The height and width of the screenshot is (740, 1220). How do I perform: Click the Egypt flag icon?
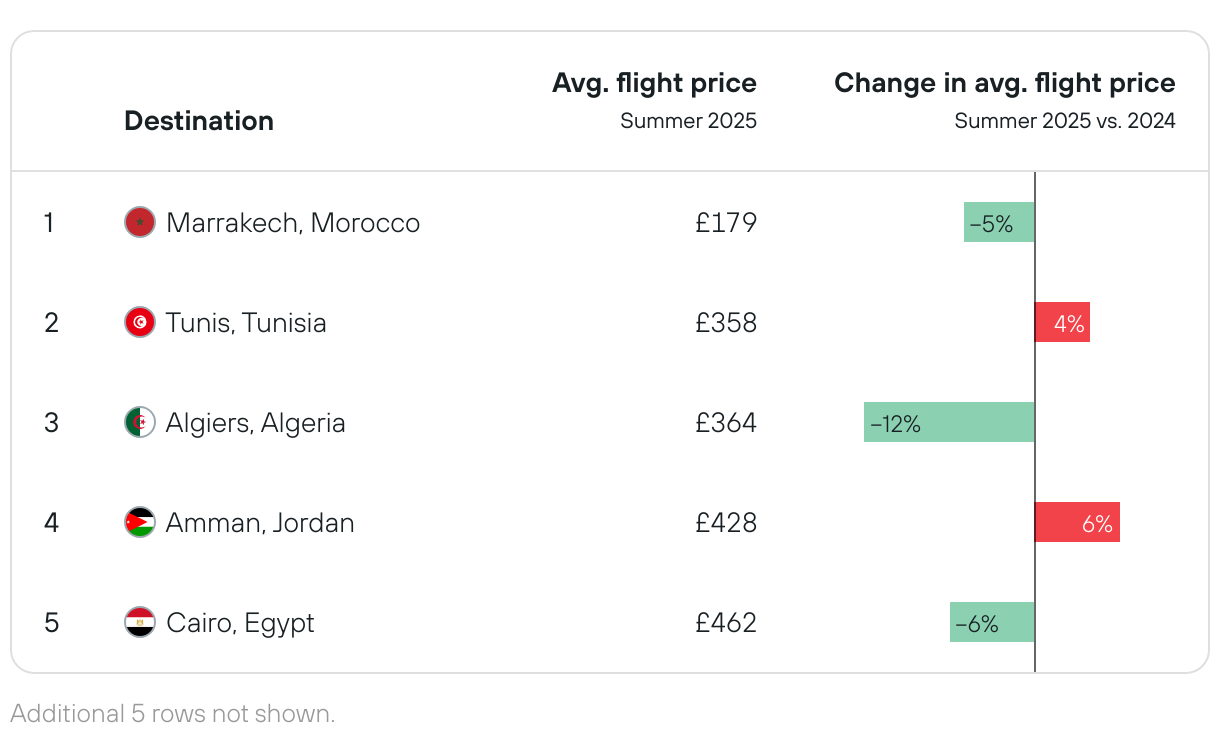[140, 622]
